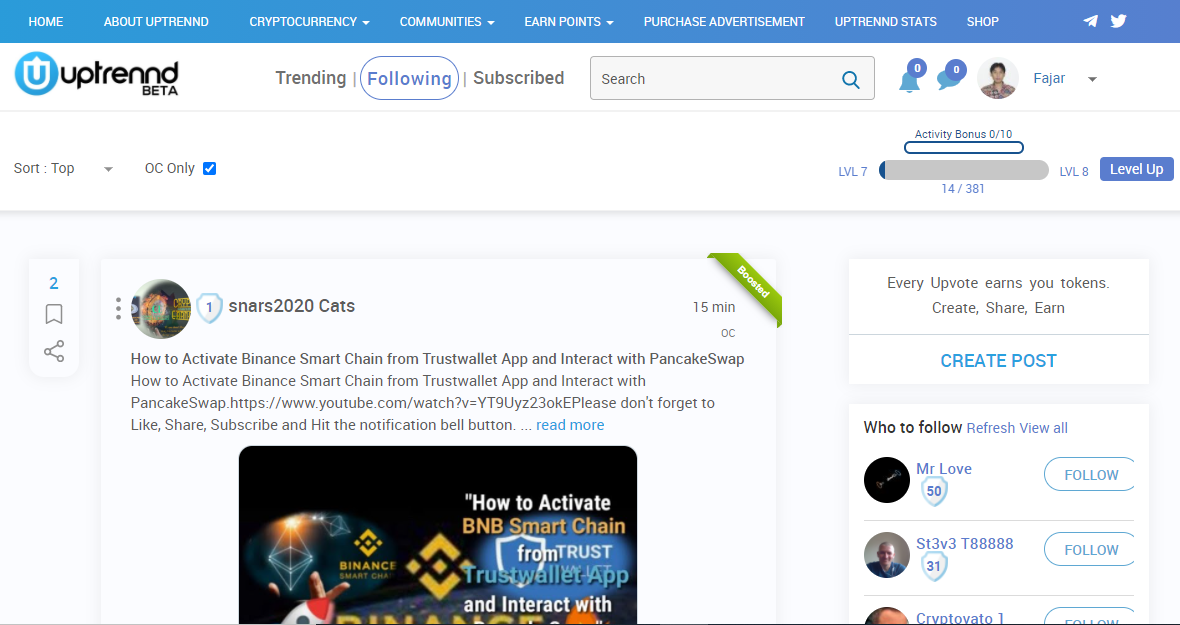Open About Uptrennd page
The image size is (1180, 625).
pos(156,22)
